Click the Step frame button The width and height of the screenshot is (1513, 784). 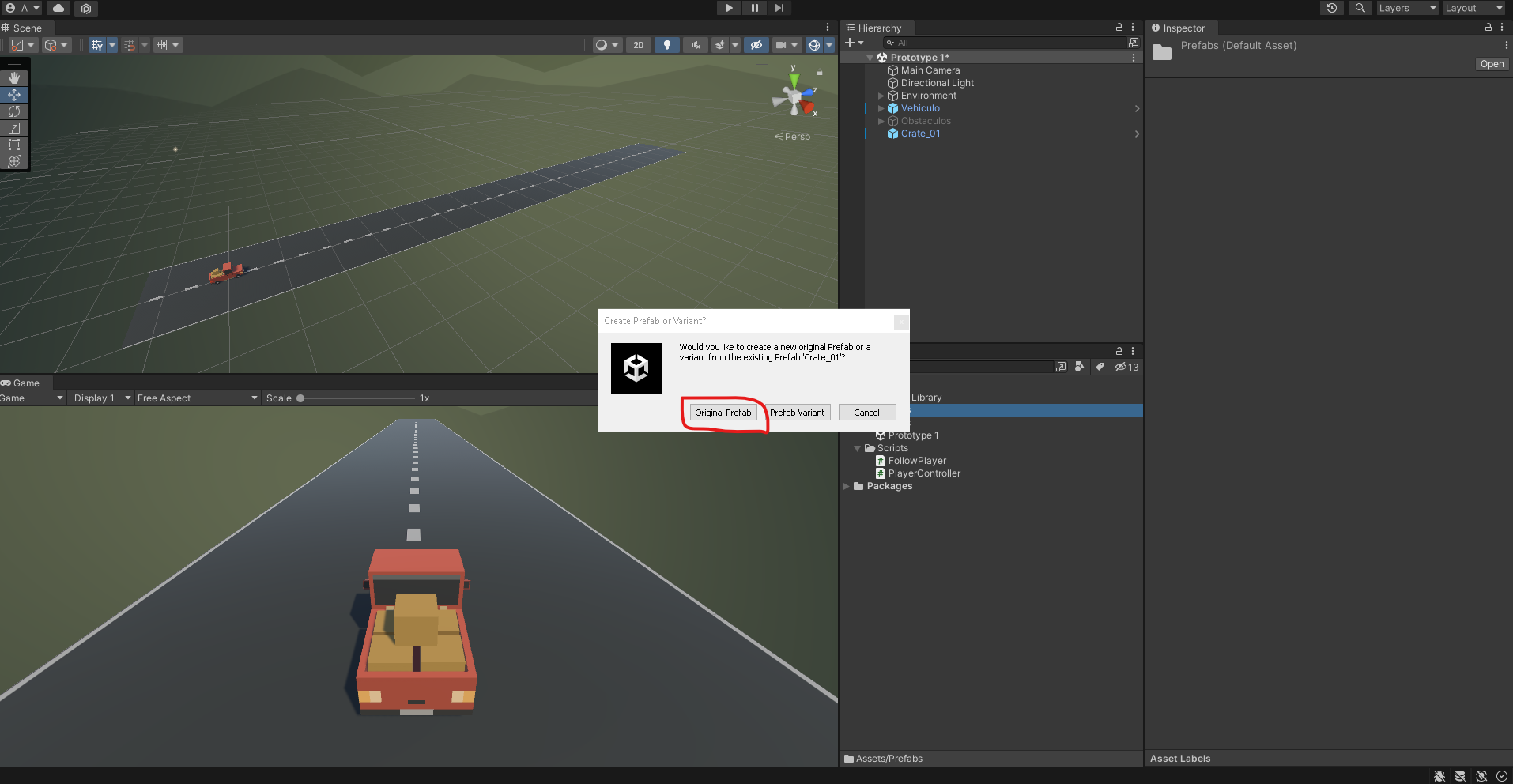click(x=779, y=8)
